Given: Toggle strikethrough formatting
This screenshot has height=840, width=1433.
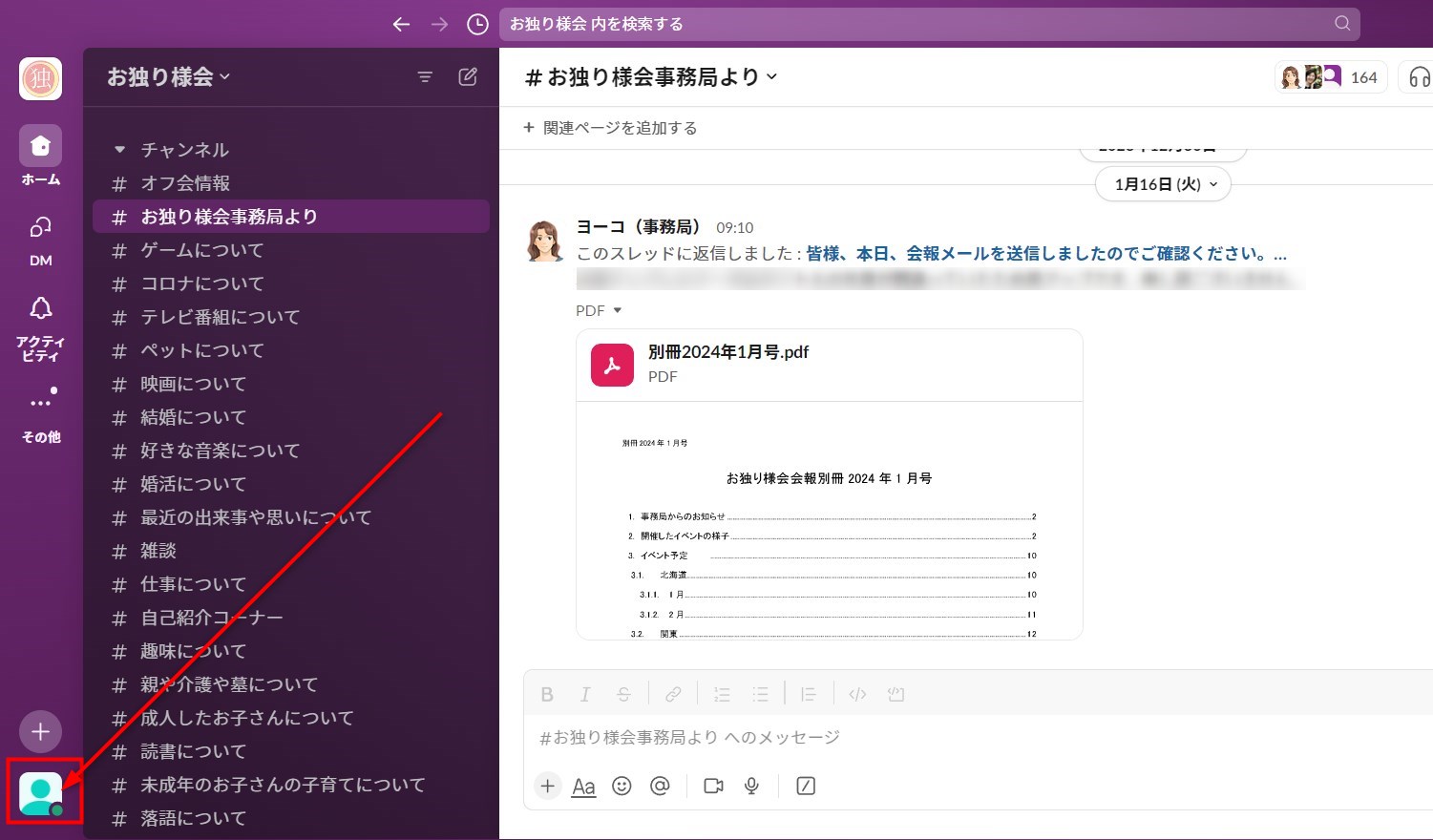Looking at the screenshot, I should [x=623, y=694].
